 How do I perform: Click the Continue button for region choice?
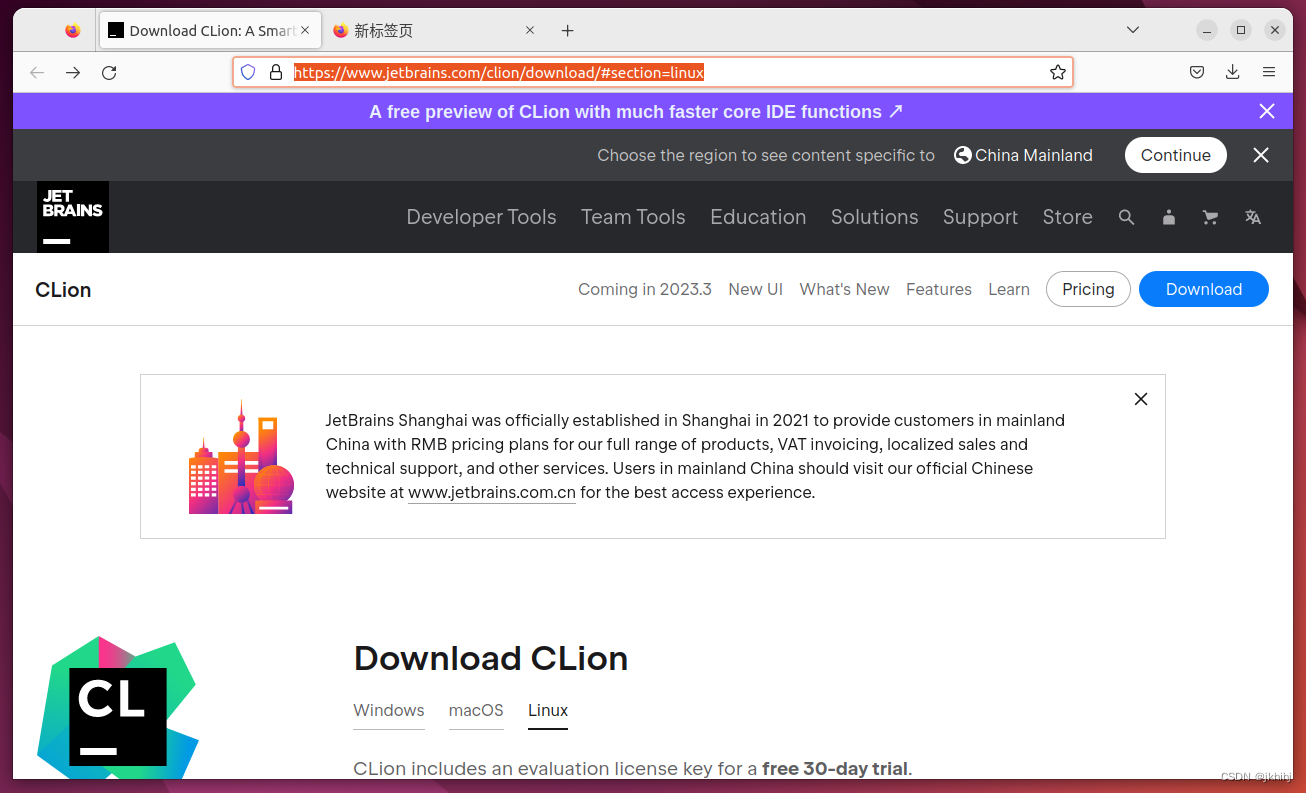click(x=1175, y=155)
